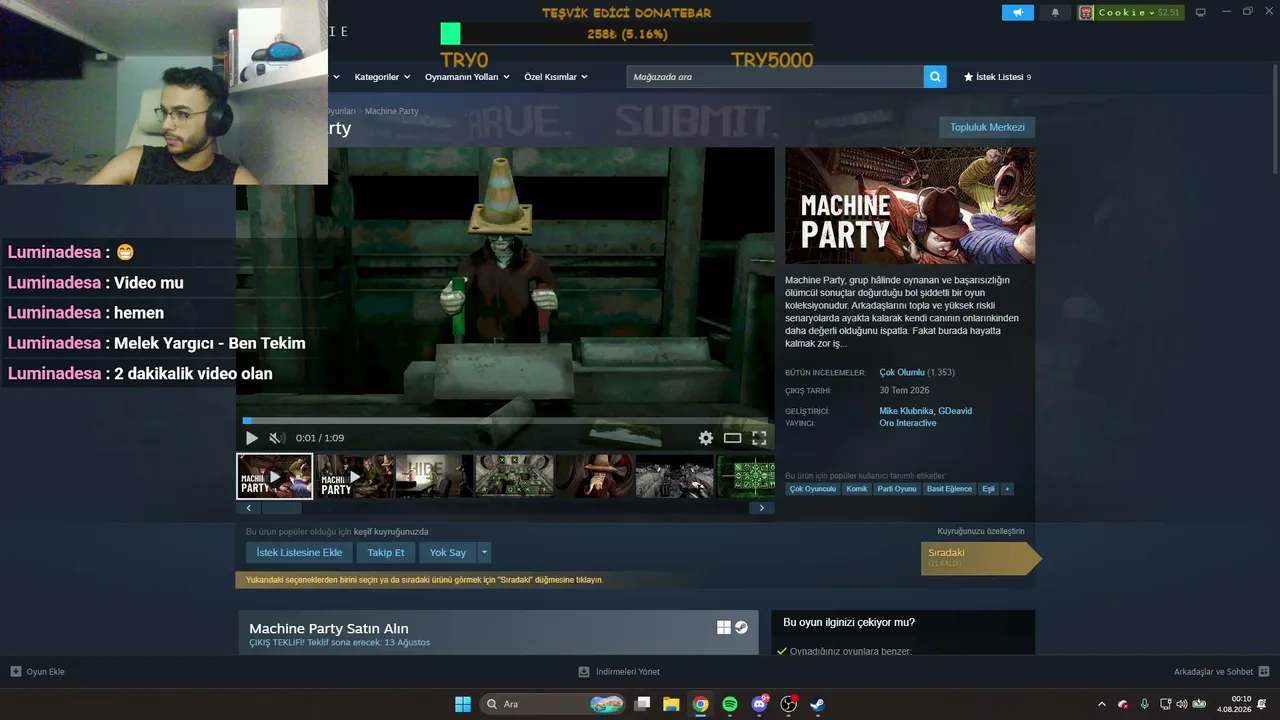Click the Takip Et button
Screen dimensions: 1280x720
coord(386,552)
